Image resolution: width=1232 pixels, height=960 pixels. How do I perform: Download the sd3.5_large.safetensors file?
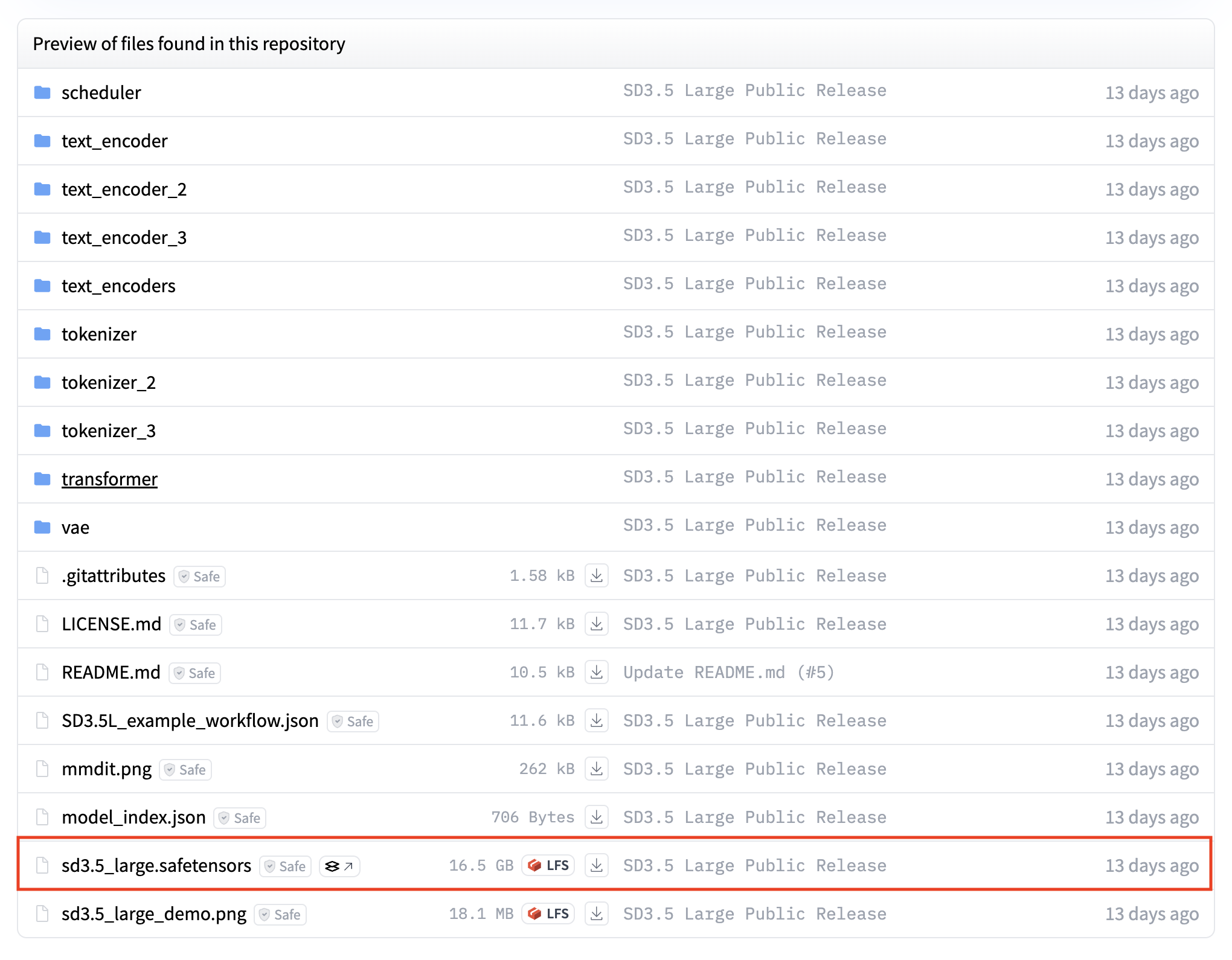(x=596, y=865)
